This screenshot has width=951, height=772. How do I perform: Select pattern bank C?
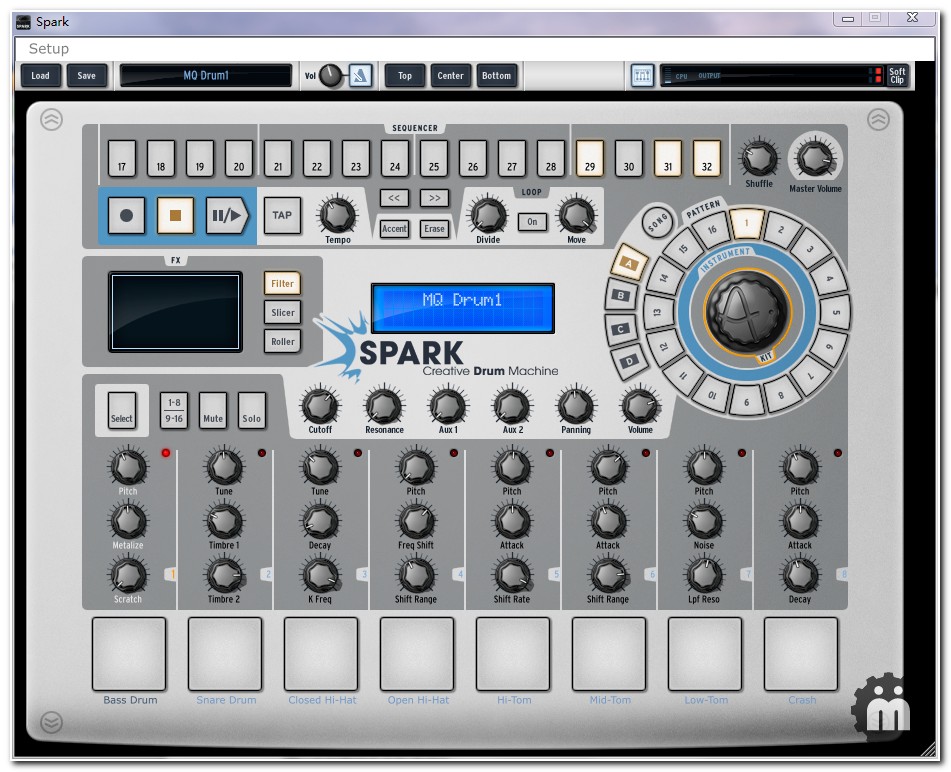pyautogui.click(x=620, y=329)
